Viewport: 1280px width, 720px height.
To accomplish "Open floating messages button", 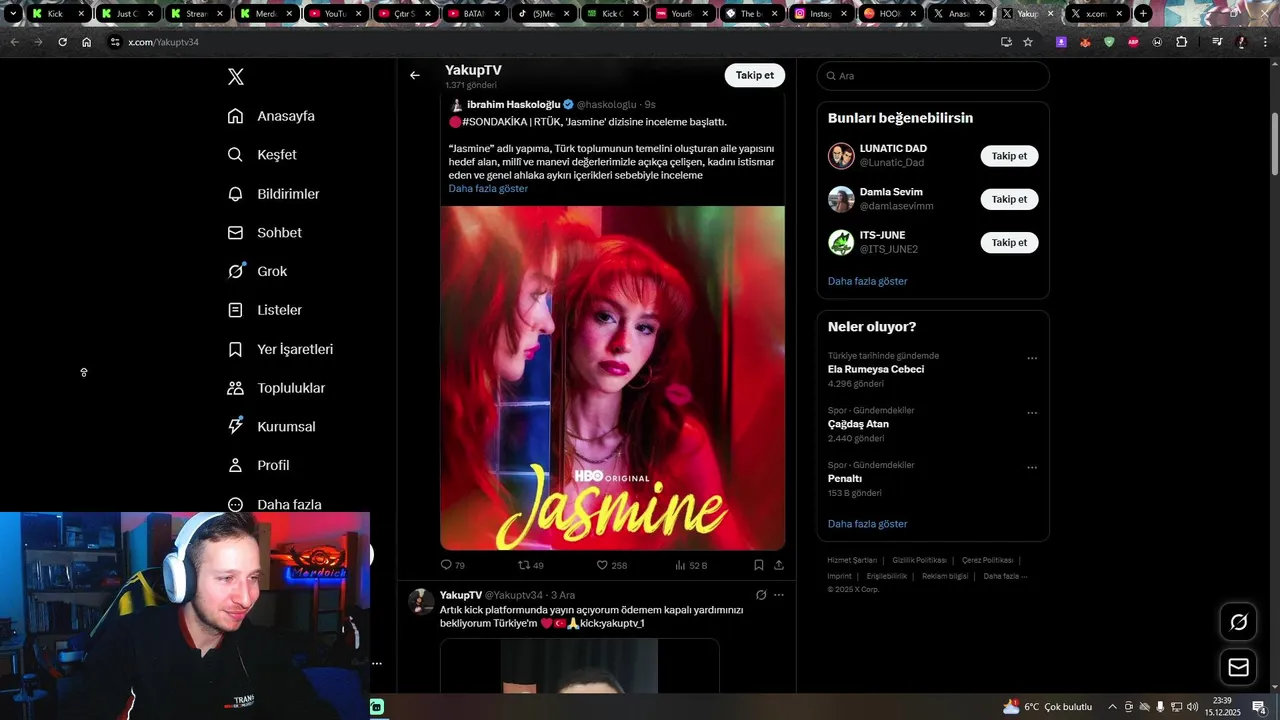I will tap(1238, 667).
